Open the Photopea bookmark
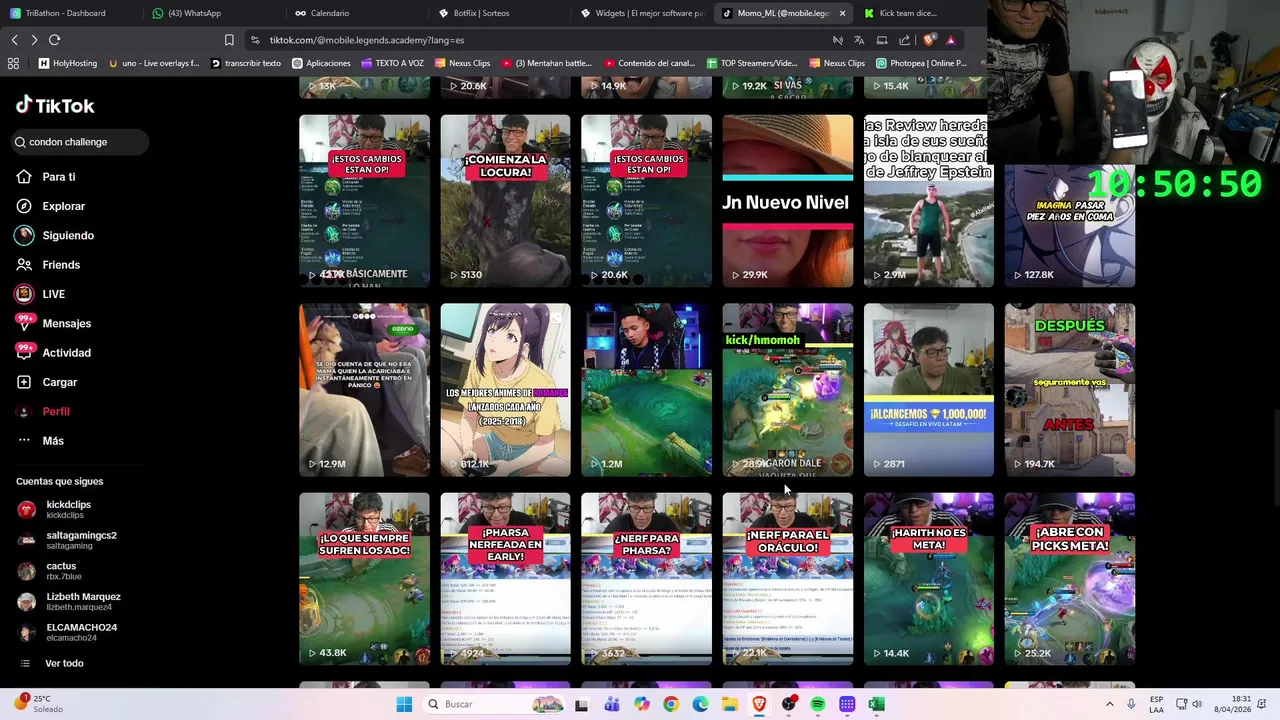This screenshot has width=1280, height=720. pyautogui.click(x=921, y=63)
